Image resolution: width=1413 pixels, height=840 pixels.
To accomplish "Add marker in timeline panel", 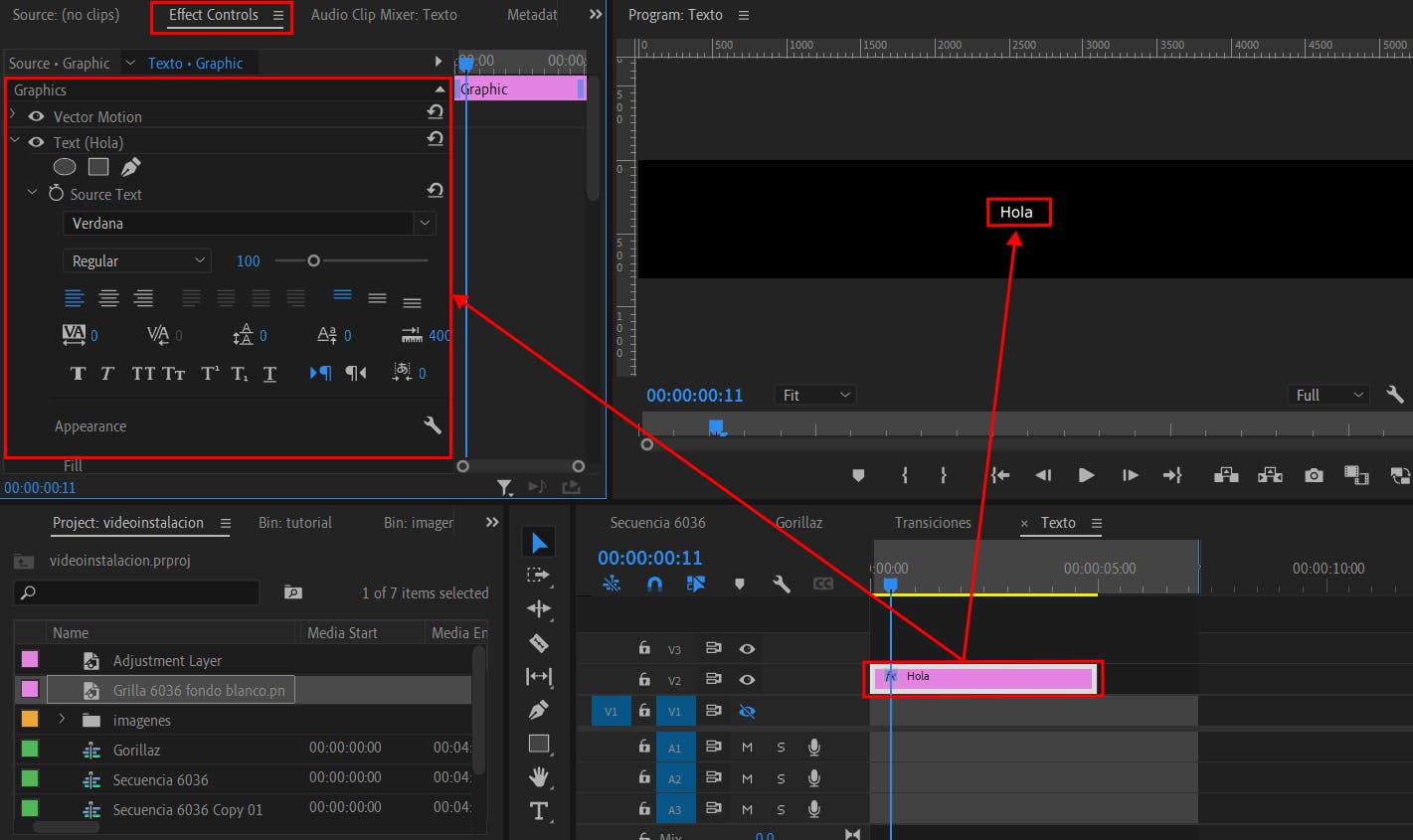I will (739, 584).
